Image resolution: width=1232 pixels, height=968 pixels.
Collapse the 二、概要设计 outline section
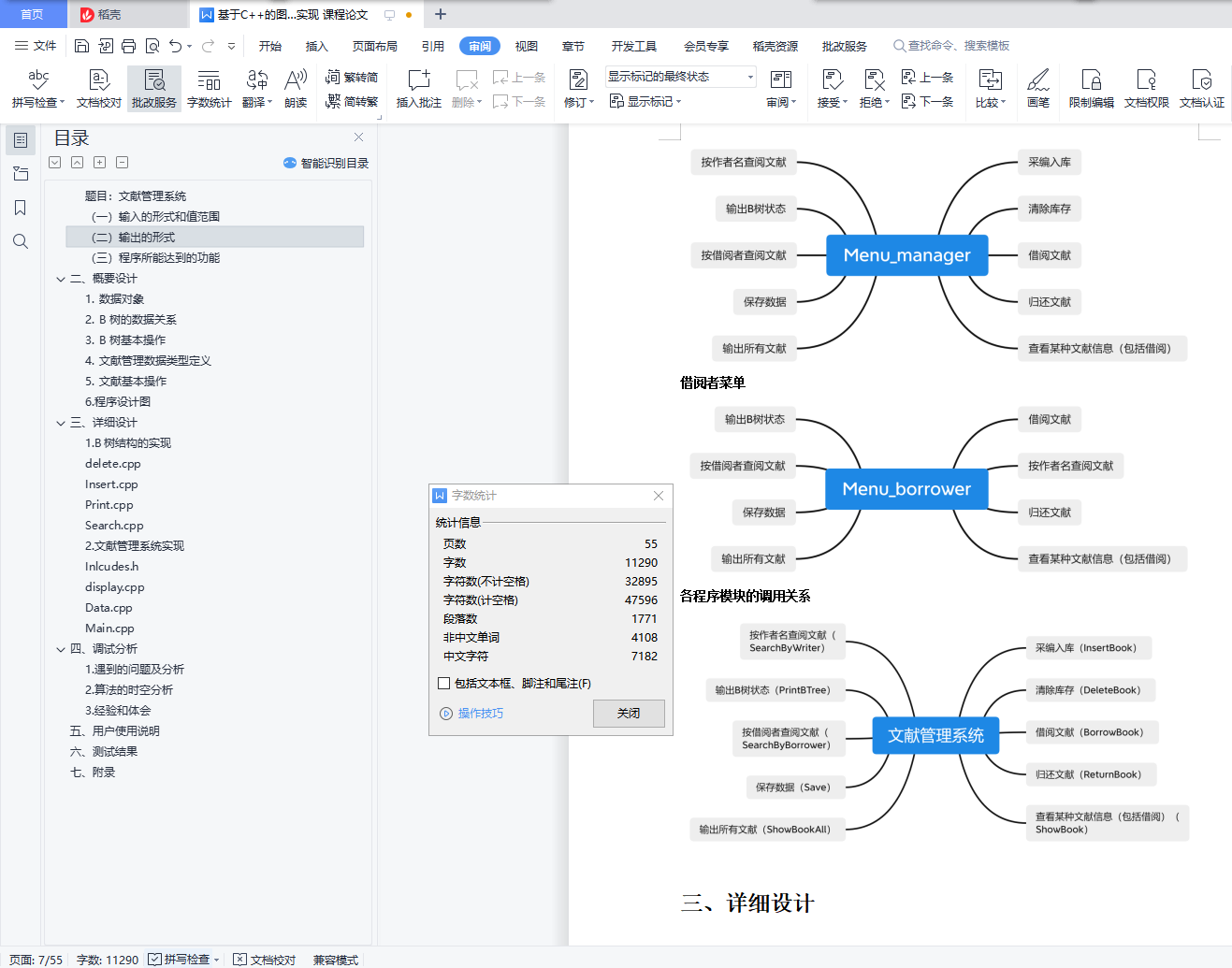(x=61, y=279)
